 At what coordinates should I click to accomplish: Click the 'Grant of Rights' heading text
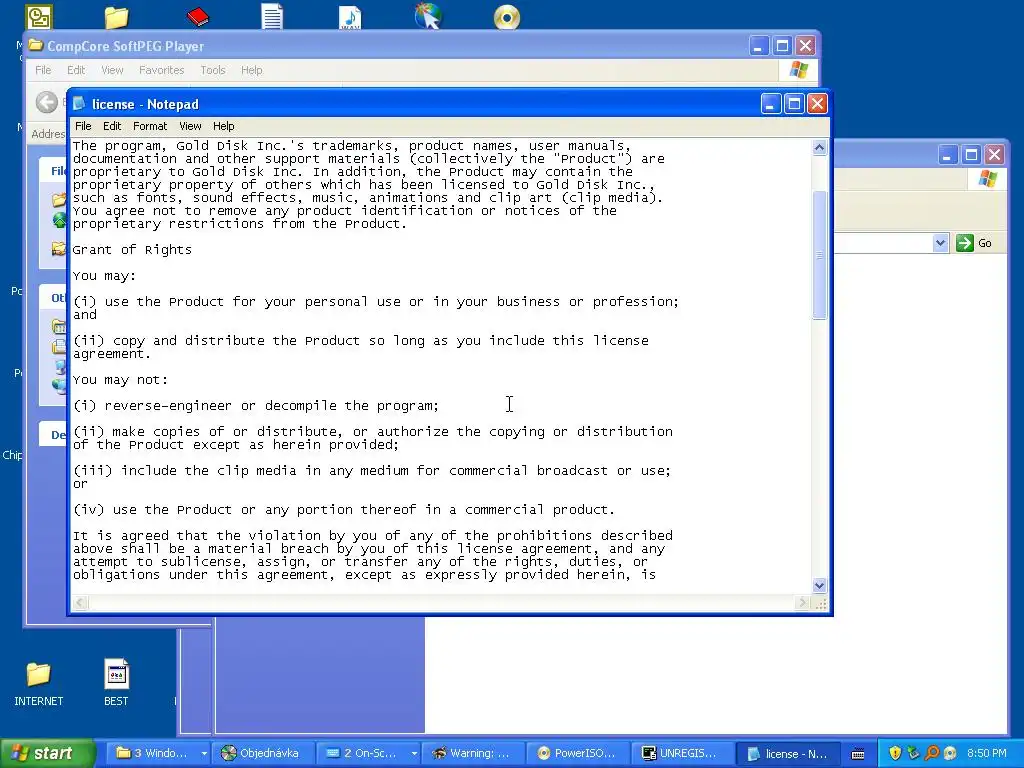pyautogui.click(x=132, y=249)
